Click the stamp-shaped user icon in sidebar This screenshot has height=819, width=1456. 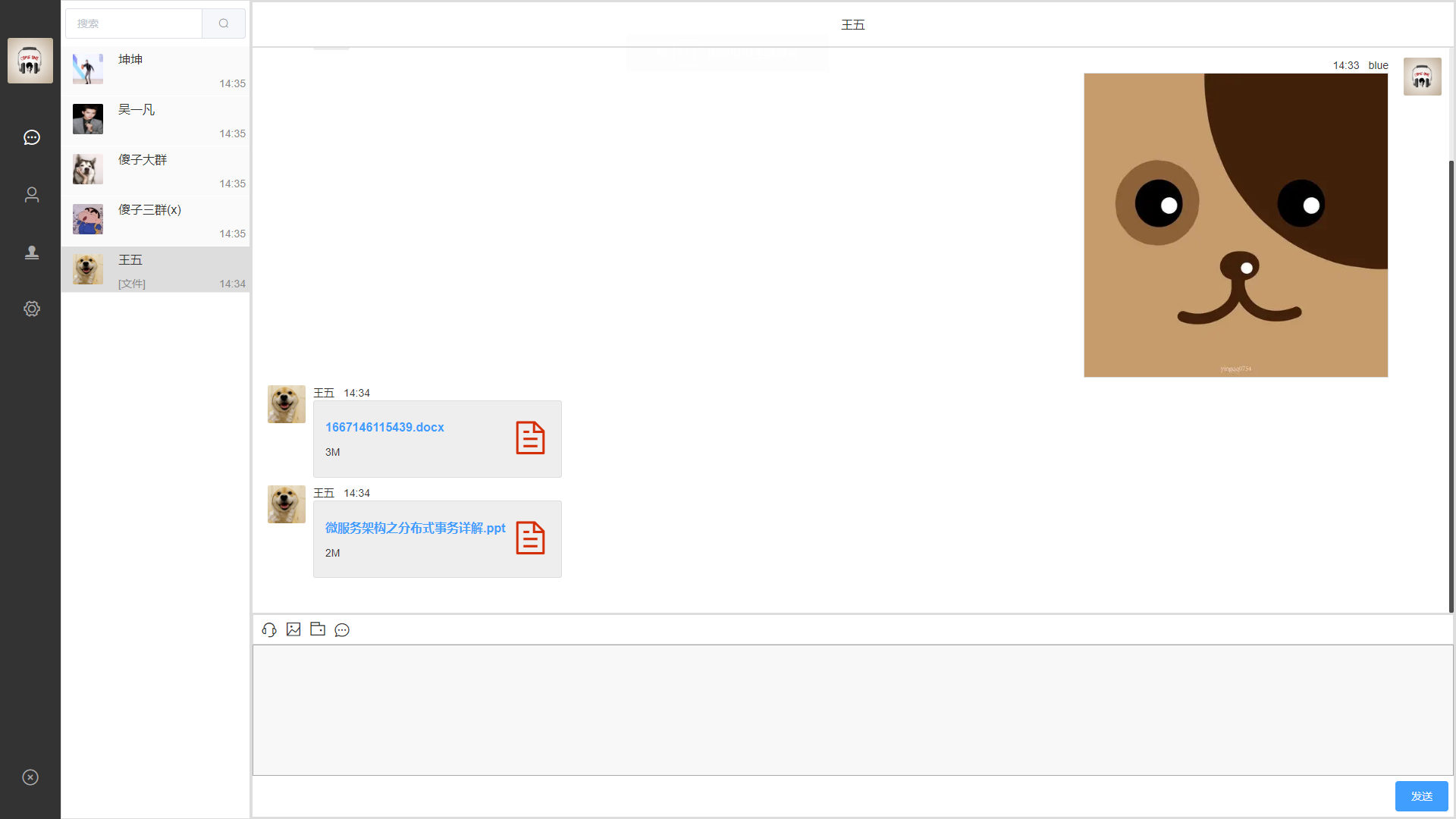click(x=31, y=252)
